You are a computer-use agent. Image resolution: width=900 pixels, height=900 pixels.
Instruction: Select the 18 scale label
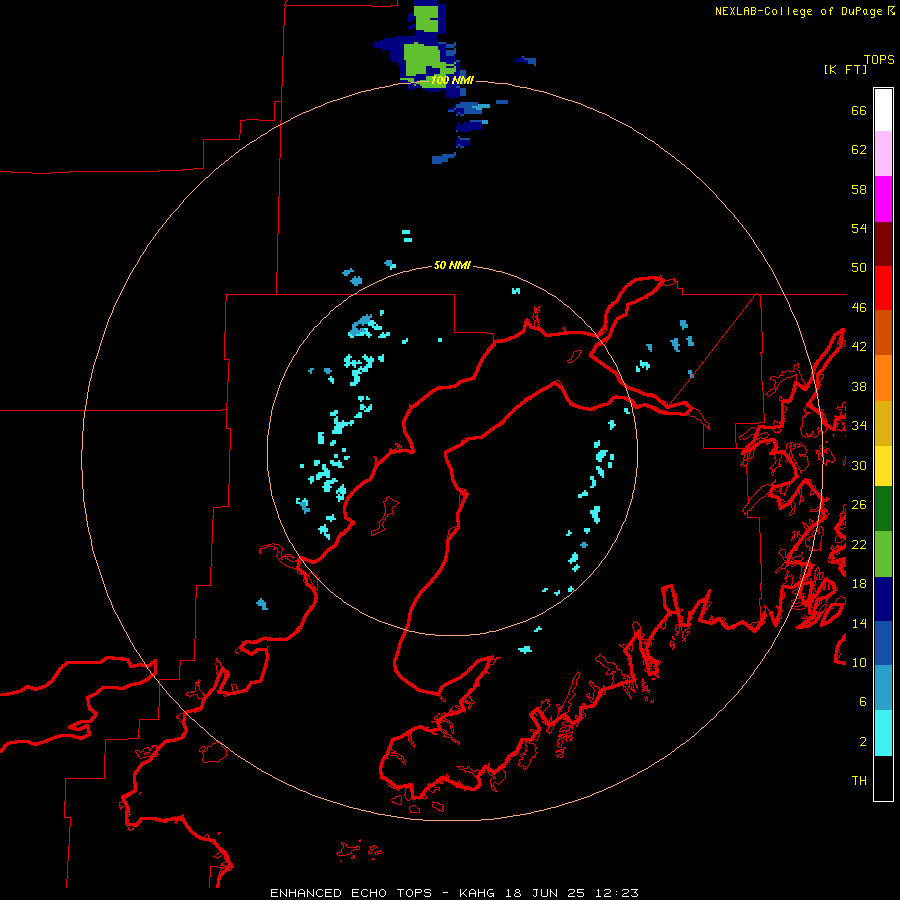[859, 584]
